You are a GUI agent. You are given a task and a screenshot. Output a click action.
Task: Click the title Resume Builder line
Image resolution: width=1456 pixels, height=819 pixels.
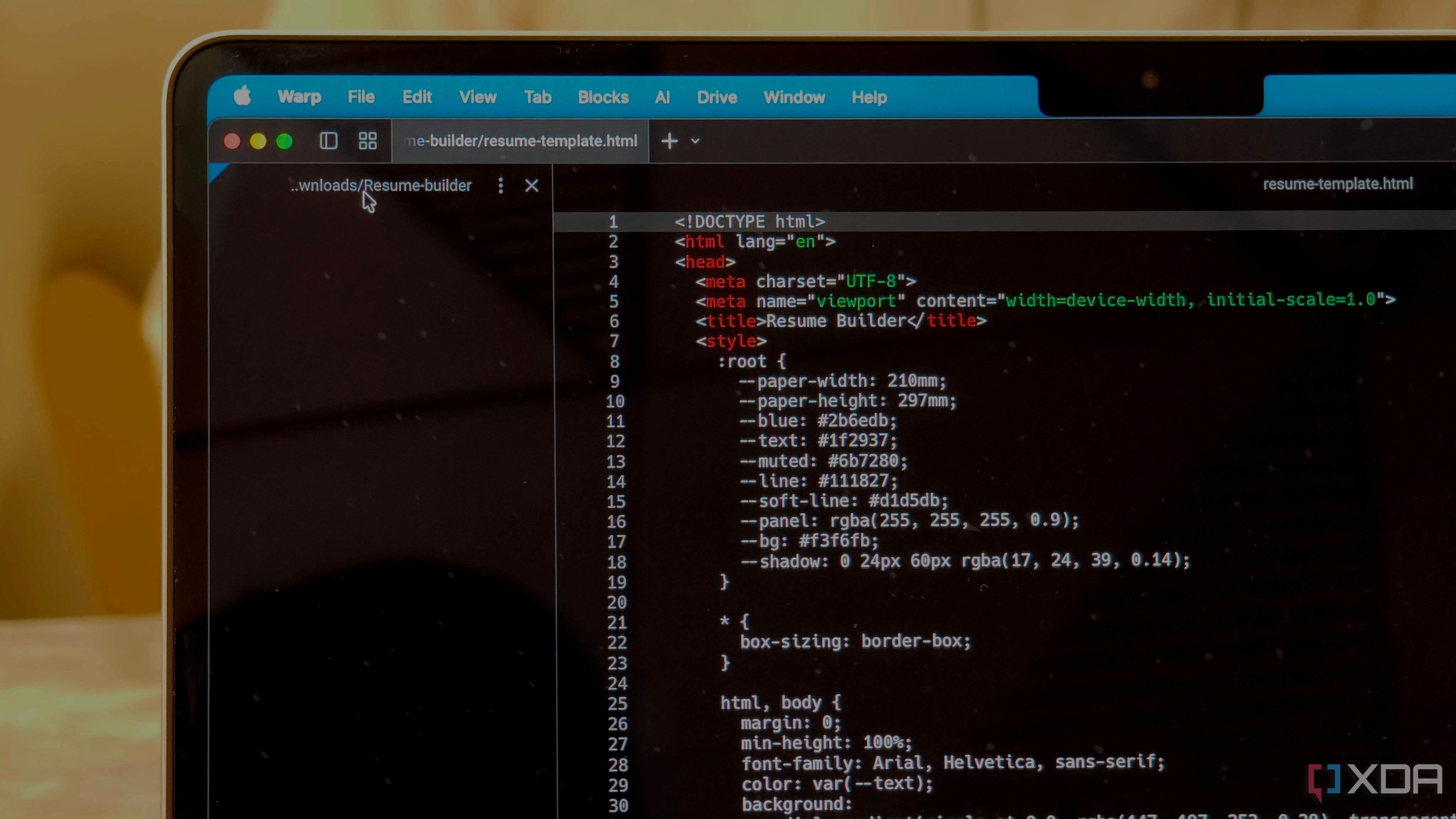click(x=840, y=321)
